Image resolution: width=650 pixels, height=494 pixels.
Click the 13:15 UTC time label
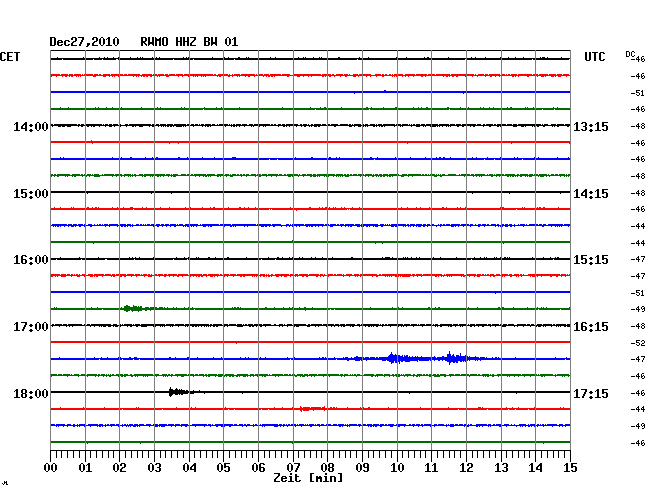[x=591, y=126]
